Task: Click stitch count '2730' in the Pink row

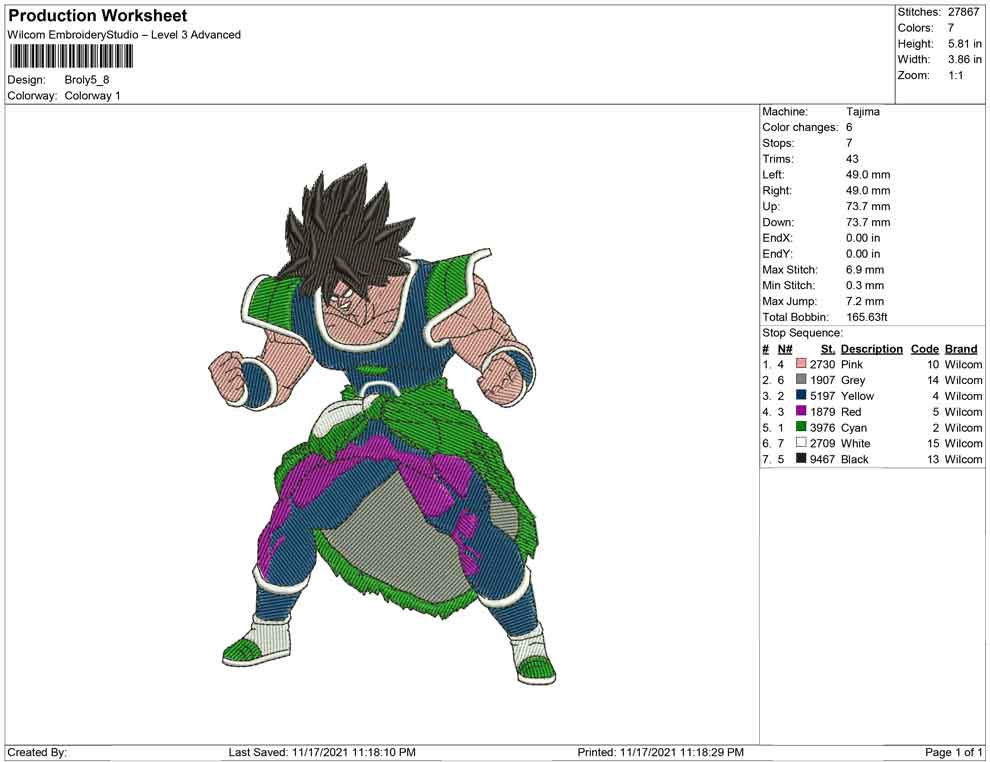Action: click(823, 364)
